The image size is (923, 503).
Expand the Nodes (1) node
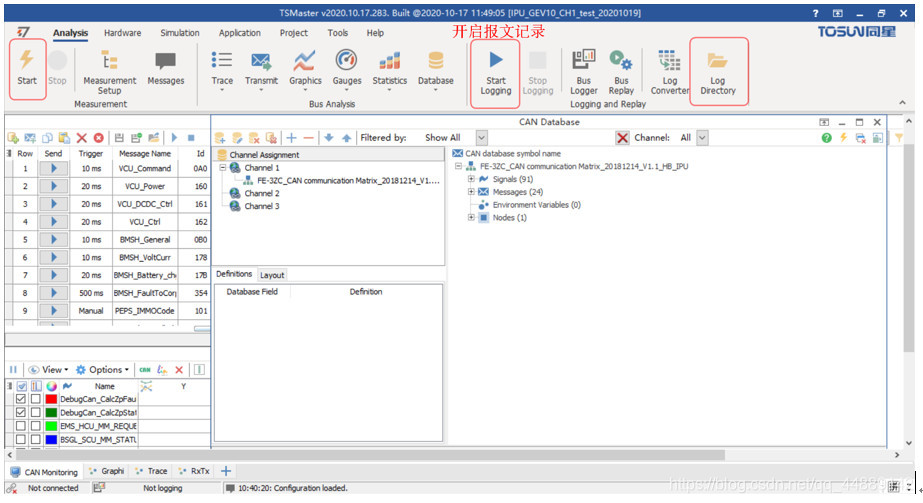coord(471,218)
